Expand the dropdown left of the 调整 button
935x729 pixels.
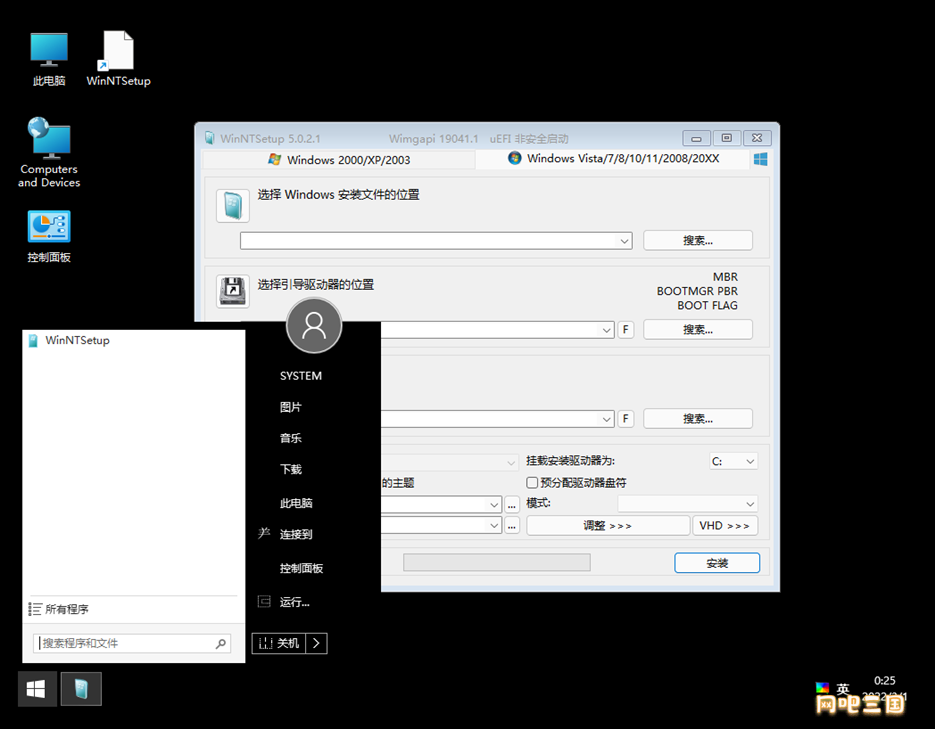click(x=494, y=525)
